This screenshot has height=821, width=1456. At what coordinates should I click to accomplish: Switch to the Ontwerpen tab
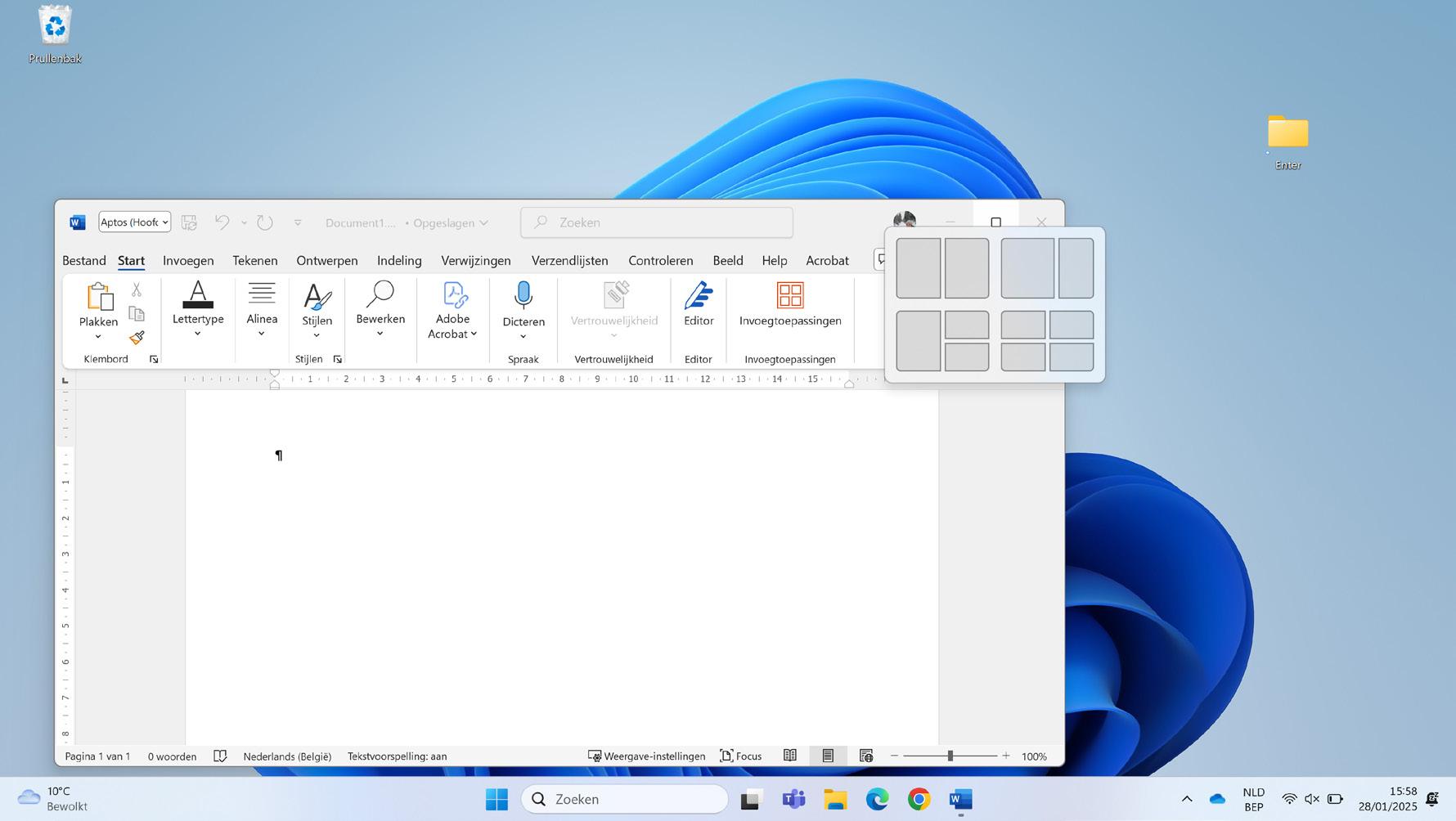click(327, 261)
